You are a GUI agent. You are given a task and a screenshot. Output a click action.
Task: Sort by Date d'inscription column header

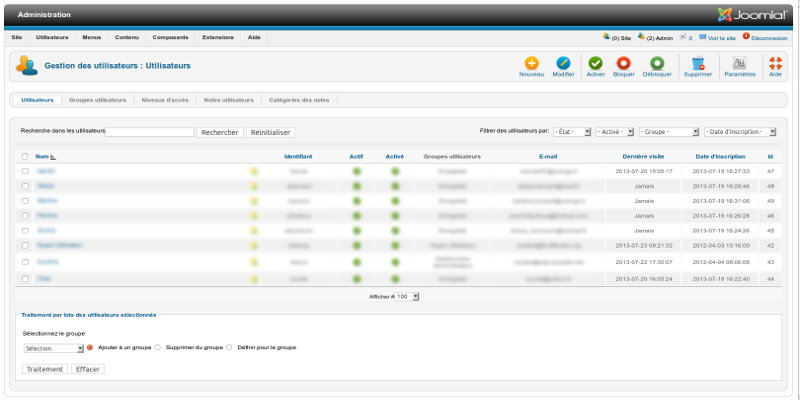720,157
